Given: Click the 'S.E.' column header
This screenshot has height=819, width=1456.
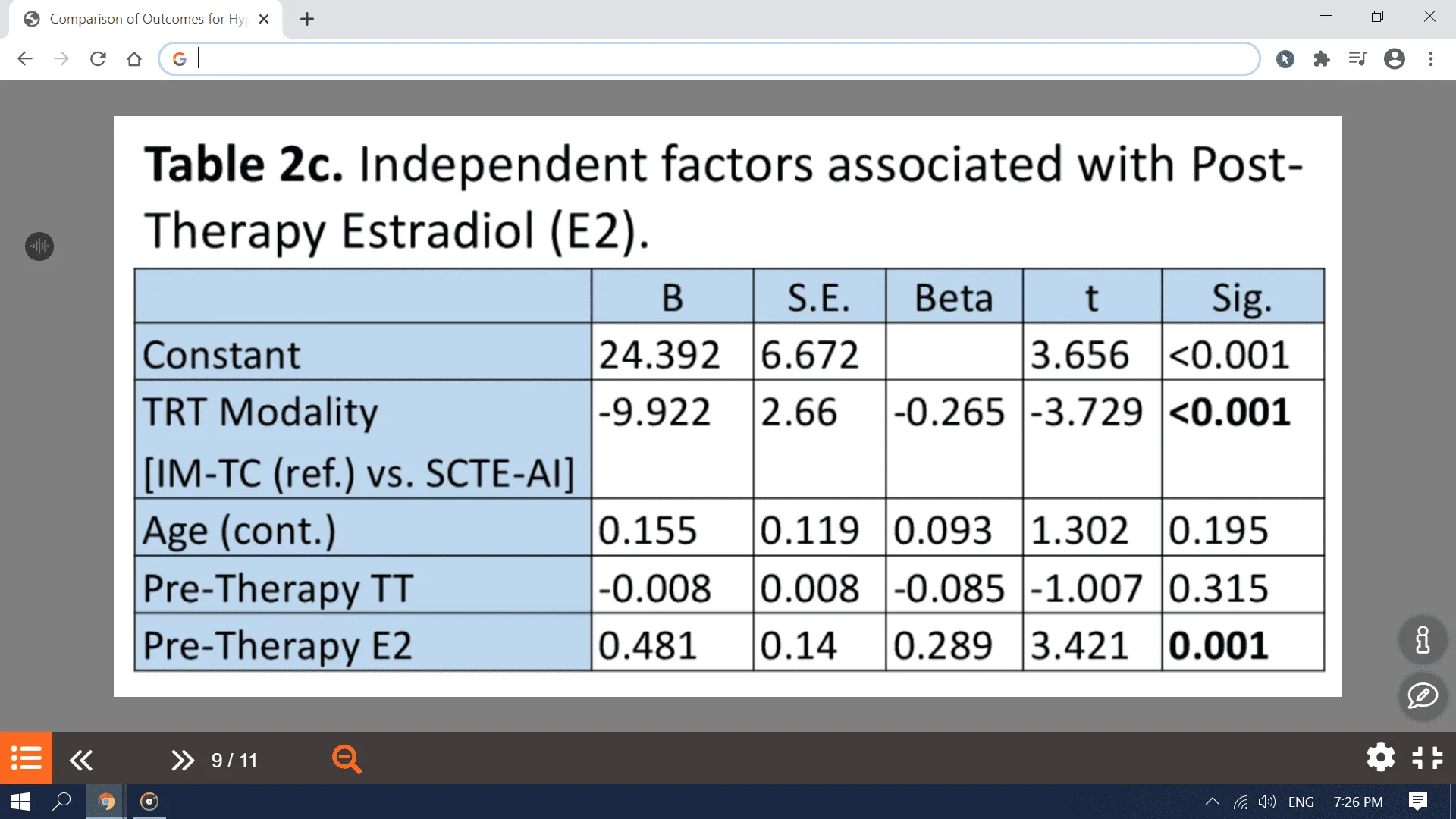Looking at the screenshot, I should pos(819,297).
